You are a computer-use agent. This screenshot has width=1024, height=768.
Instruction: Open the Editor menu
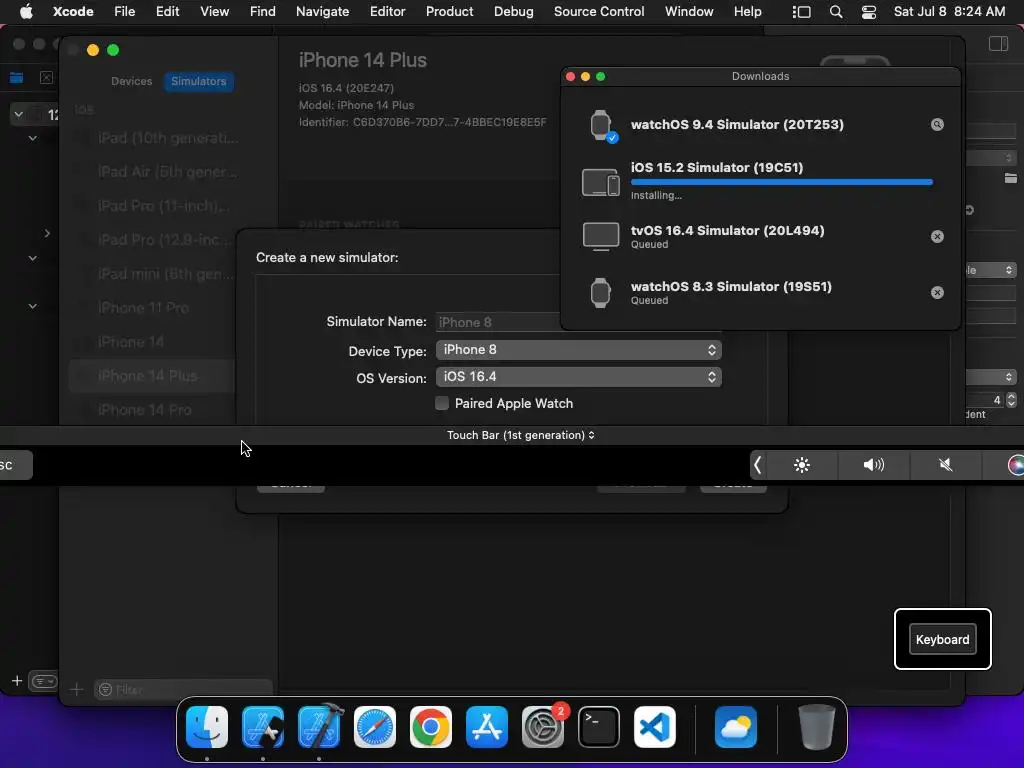387,12
